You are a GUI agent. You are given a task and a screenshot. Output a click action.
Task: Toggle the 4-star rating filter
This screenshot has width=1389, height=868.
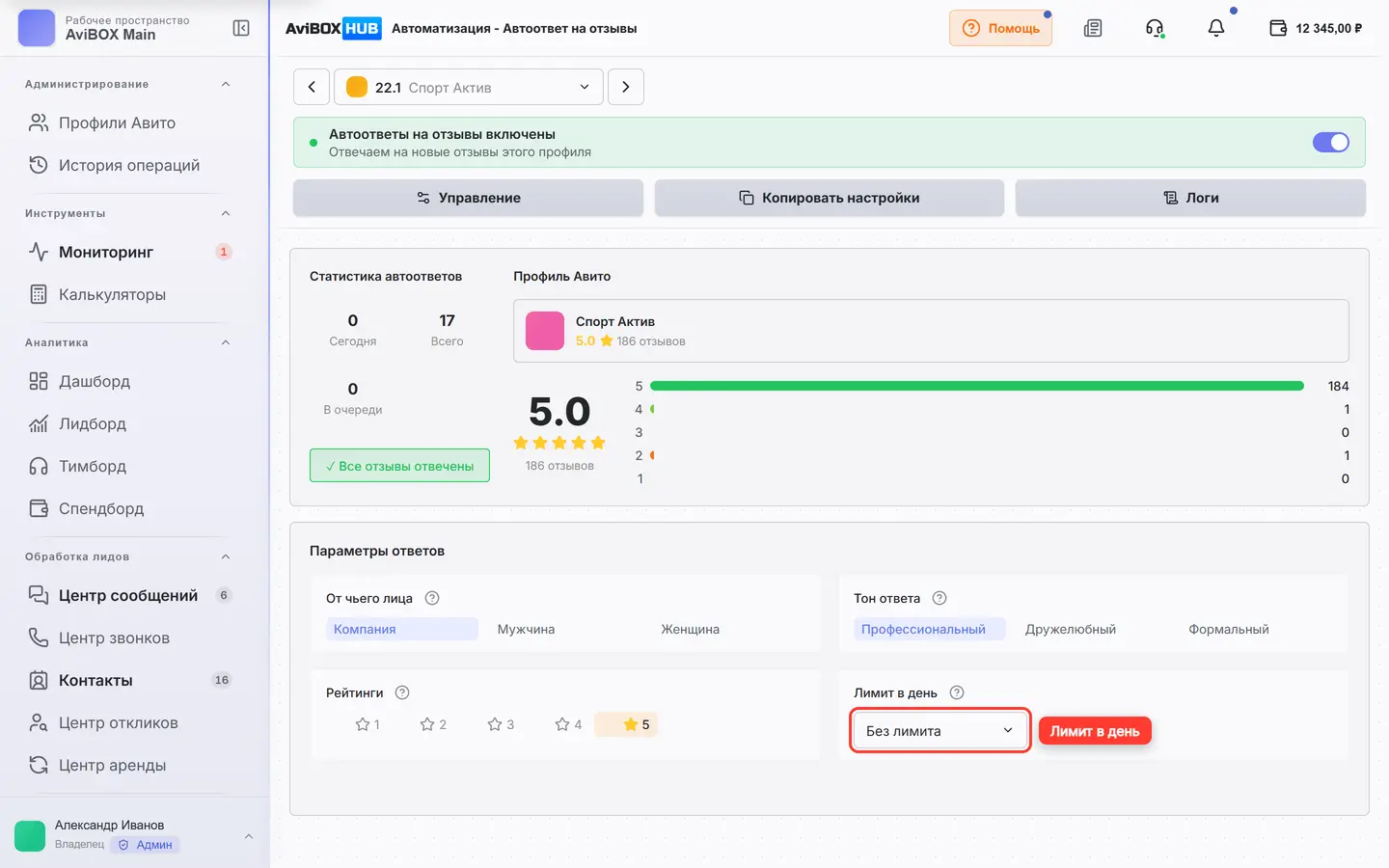click(568, 724)
